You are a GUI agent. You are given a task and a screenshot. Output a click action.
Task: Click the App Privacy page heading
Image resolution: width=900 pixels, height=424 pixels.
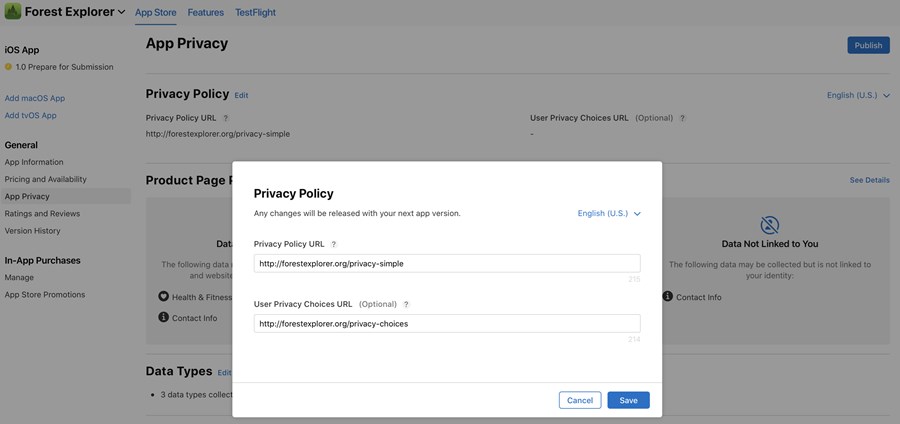coord(187,44)
